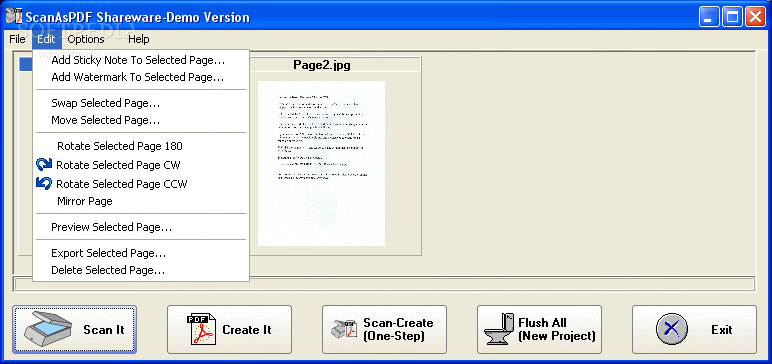Open the Options menu
The width and height of the screenshot is (772, 364).
click(x=86, y=39)
